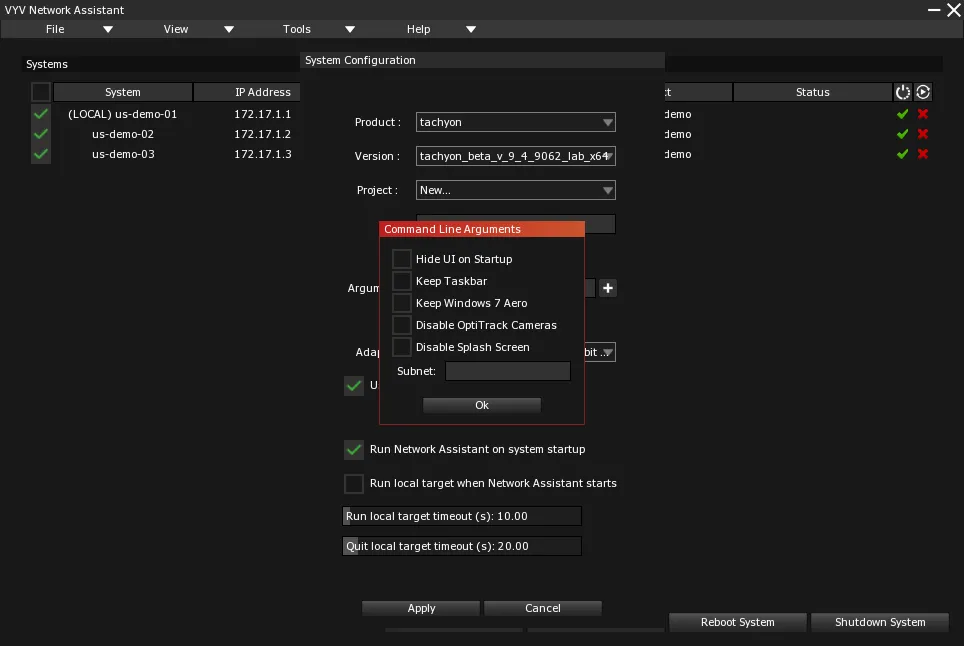
Task: Click IP address 172.17.1.2
Action: (263, 134)
